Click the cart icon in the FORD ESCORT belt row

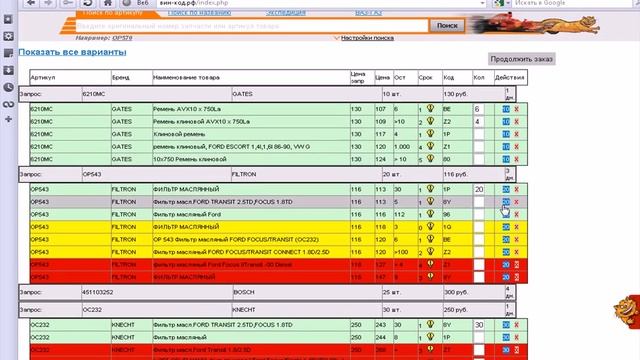(x=506, y=147)
